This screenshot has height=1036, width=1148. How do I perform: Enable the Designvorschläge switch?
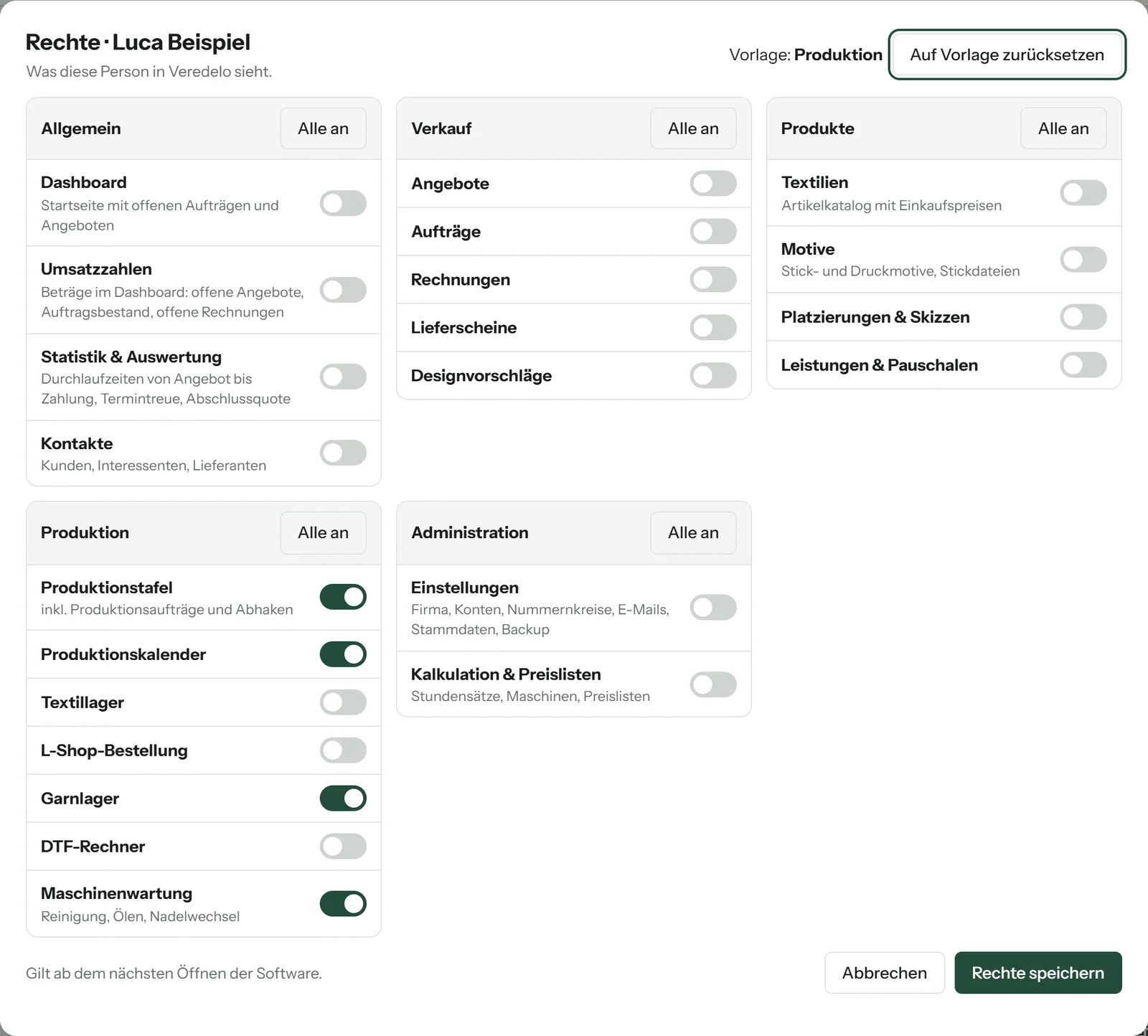click(713, 376)
